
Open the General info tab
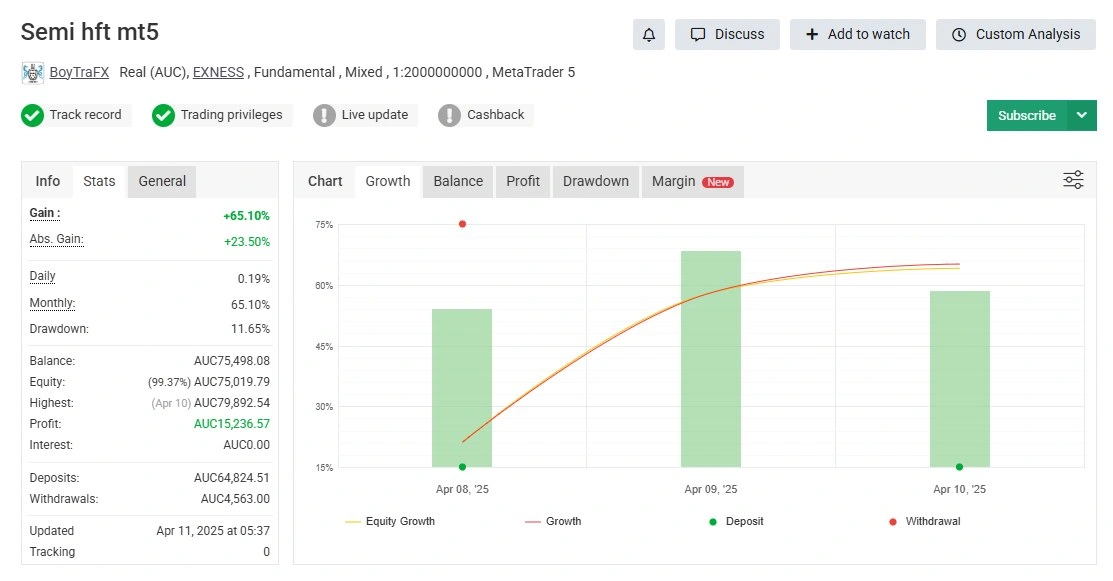coord(162,182)
